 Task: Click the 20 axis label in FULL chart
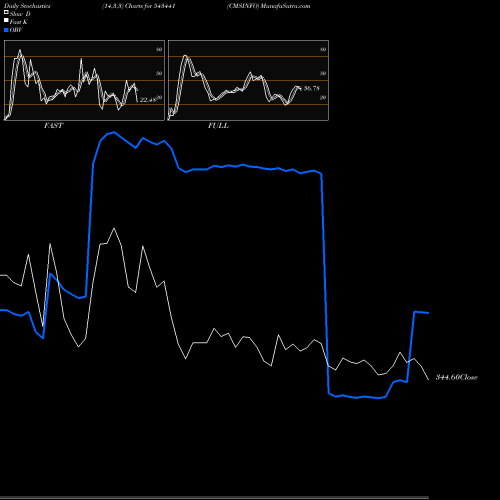[x=323, y=97]
